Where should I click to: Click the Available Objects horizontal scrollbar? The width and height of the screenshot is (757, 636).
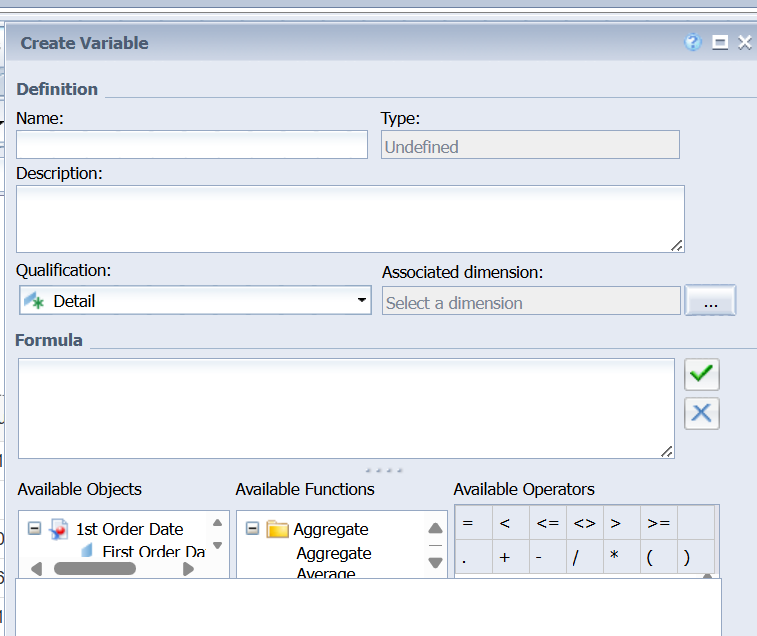(x=95, y=568)
